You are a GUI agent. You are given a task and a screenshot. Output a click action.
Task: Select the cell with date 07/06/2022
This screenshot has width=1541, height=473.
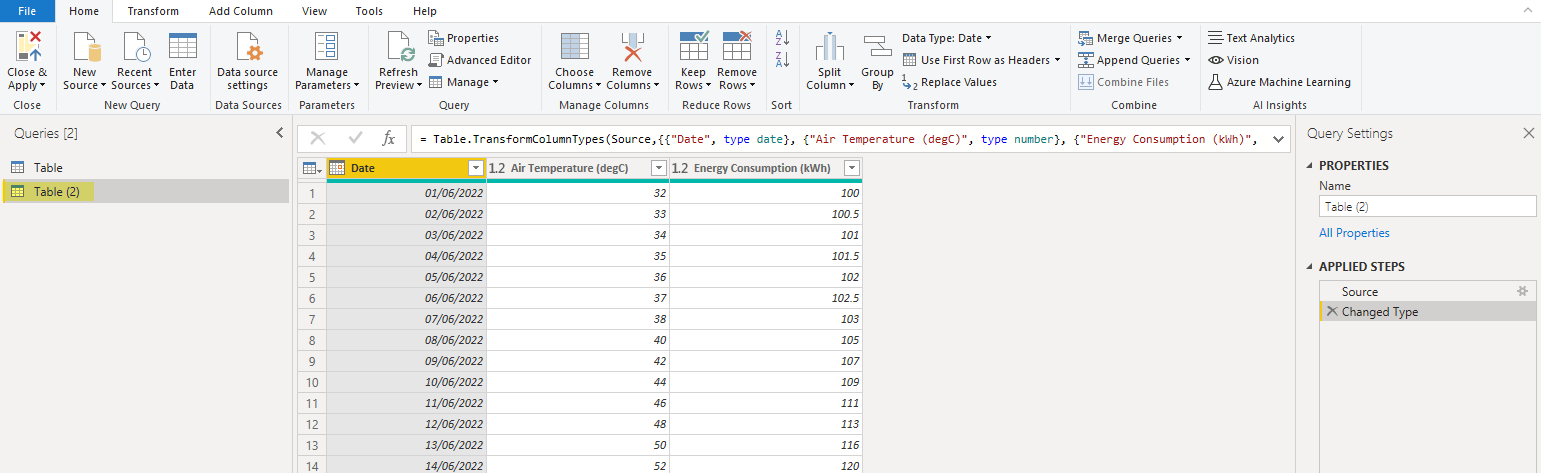406,319
